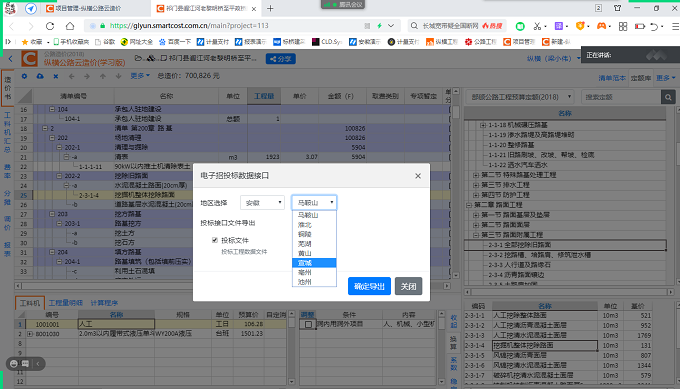680x389 pixels.
Task: Choose 池州 from the city list
Action: (314, 282)
